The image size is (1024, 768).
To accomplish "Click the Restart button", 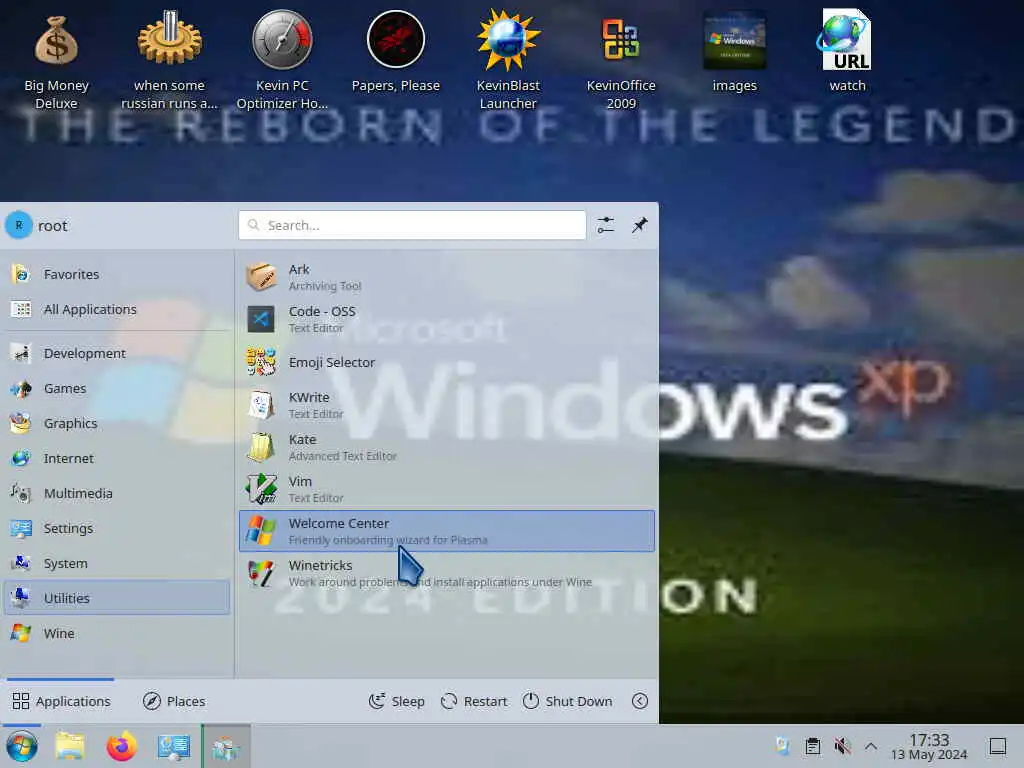I will click(474, 701).
